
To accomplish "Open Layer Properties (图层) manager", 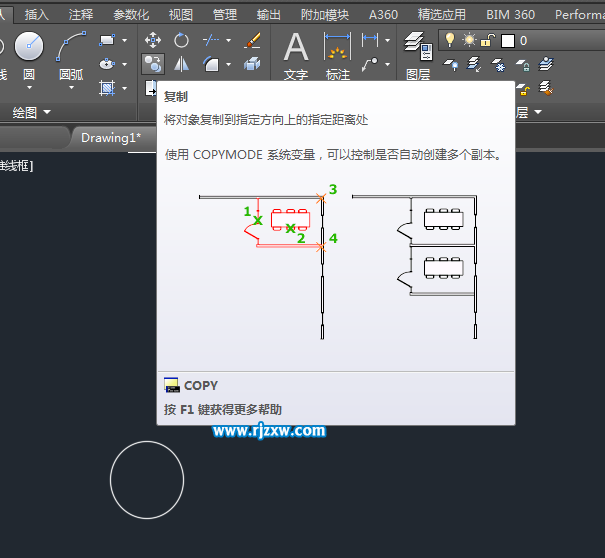I will [x=418, y=54].
